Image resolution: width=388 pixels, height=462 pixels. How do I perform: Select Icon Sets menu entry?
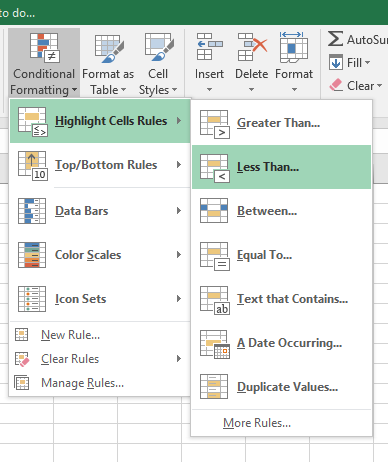(x=100, y=299)
